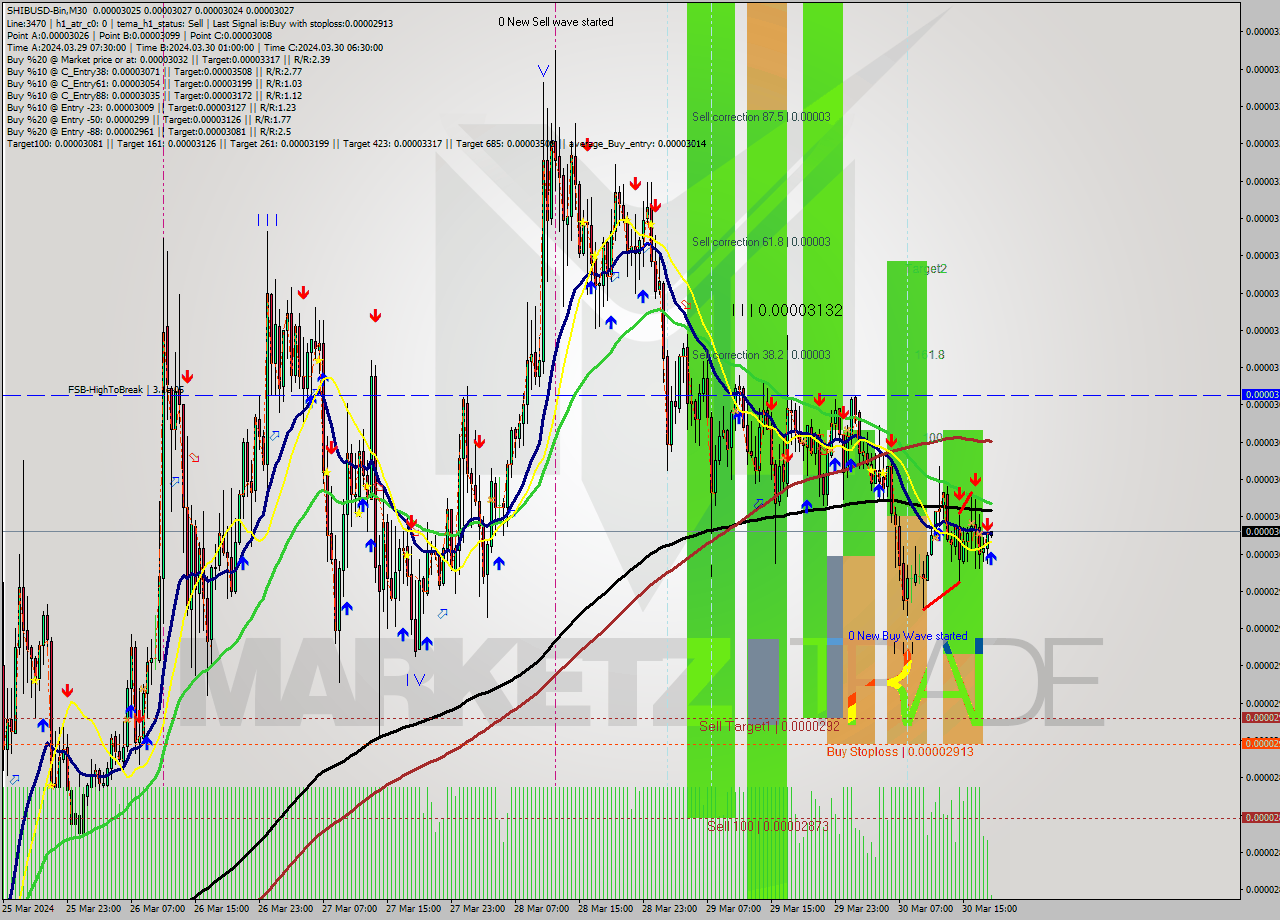The height and width of the screenshot is (920, 1280).
Task: Click the 'Buy %10 @ C_Entry61' line
Action: (x=154, y=83)
